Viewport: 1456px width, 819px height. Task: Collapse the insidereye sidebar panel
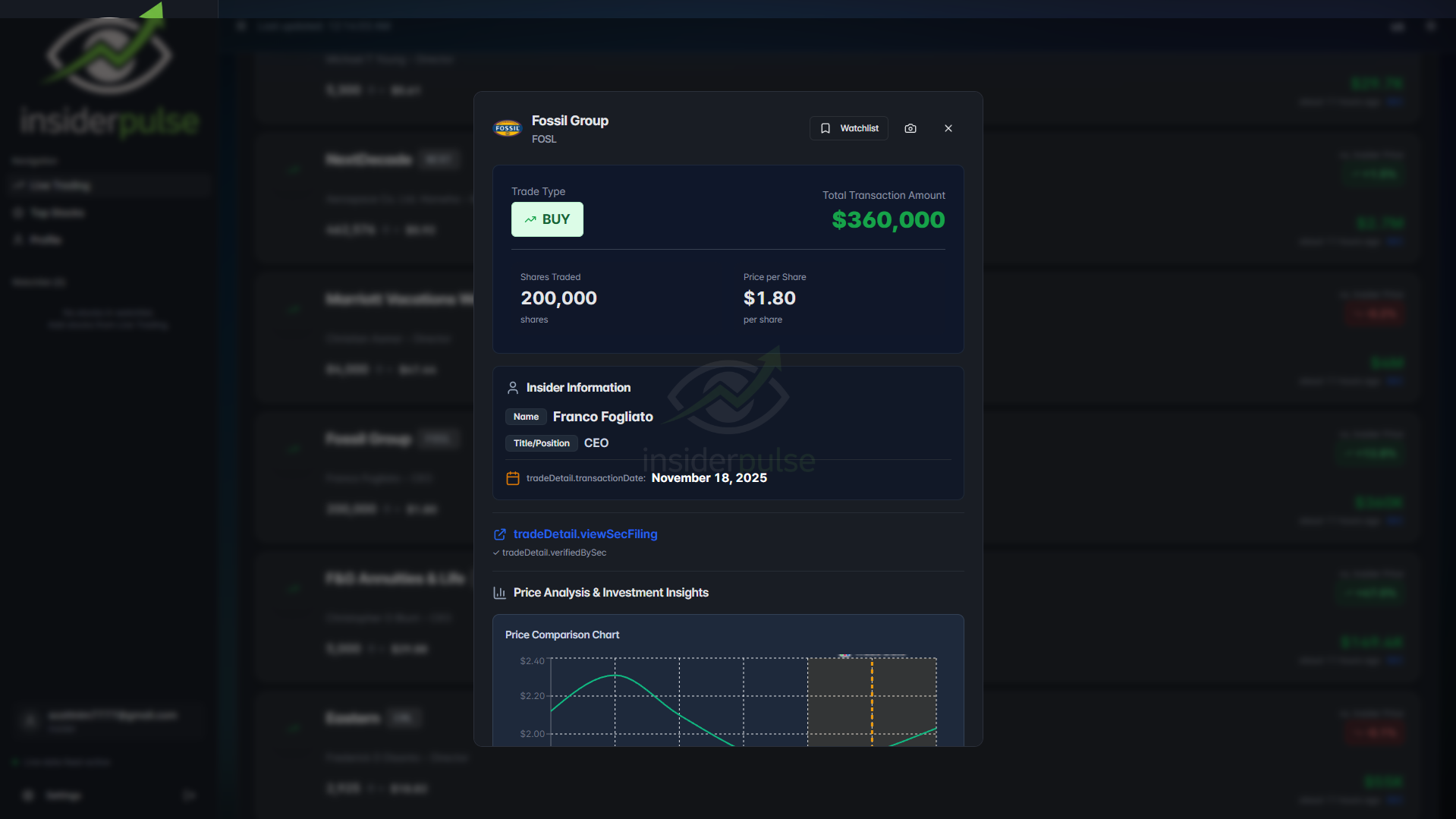(241, 25)
